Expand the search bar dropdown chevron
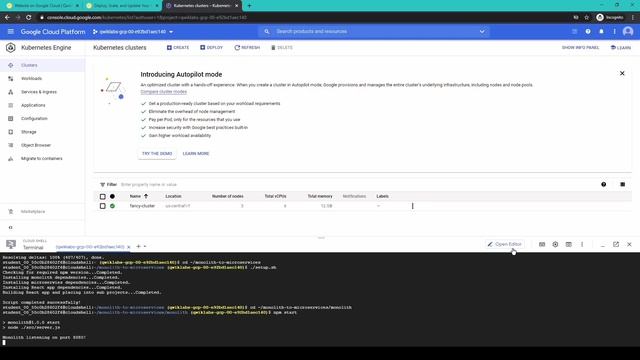 (x=482, y=31)
